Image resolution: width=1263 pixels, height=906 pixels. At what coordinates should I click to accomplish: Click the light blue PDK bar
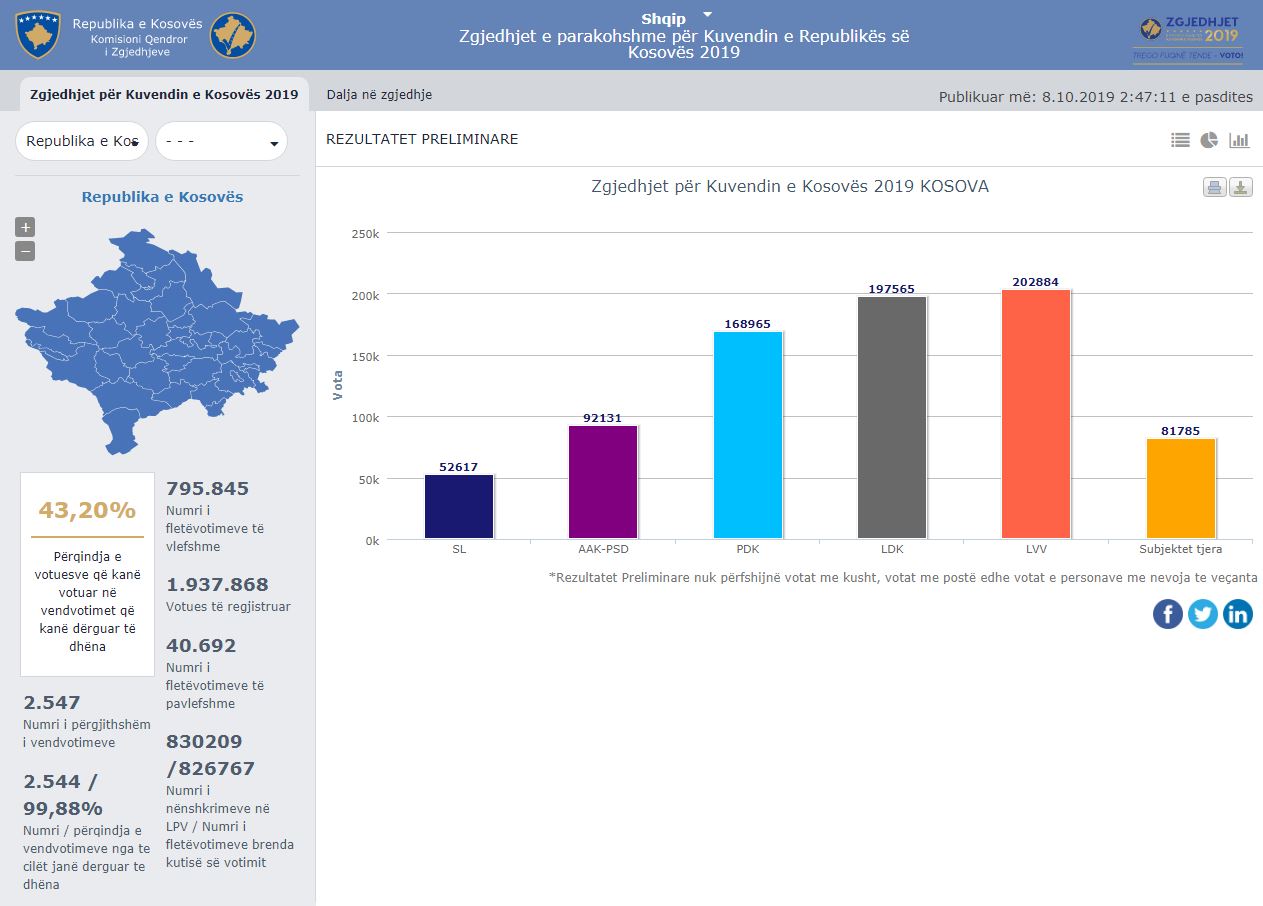point(748,435)
